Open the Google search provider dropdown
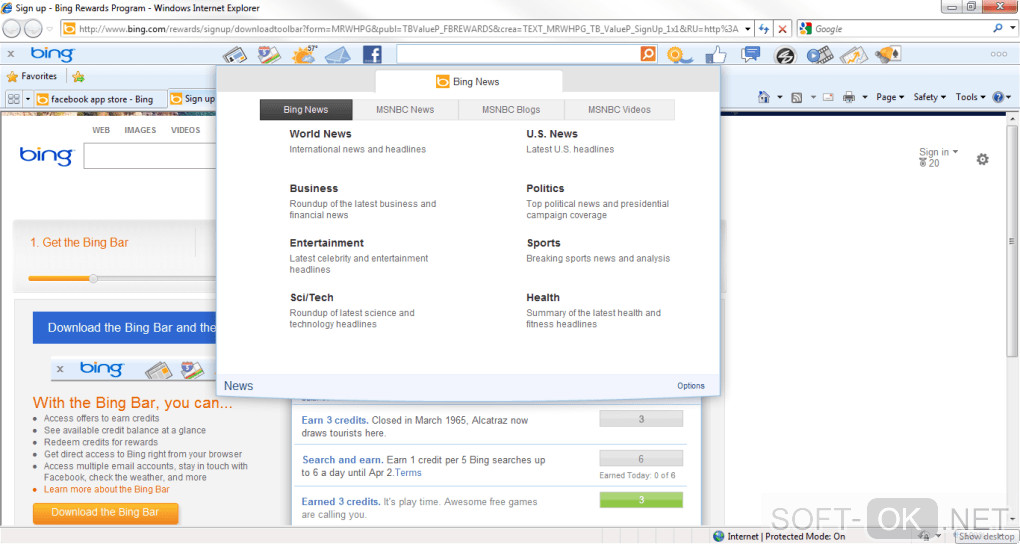This screenshot has height=544, width=1020. 1012,29
